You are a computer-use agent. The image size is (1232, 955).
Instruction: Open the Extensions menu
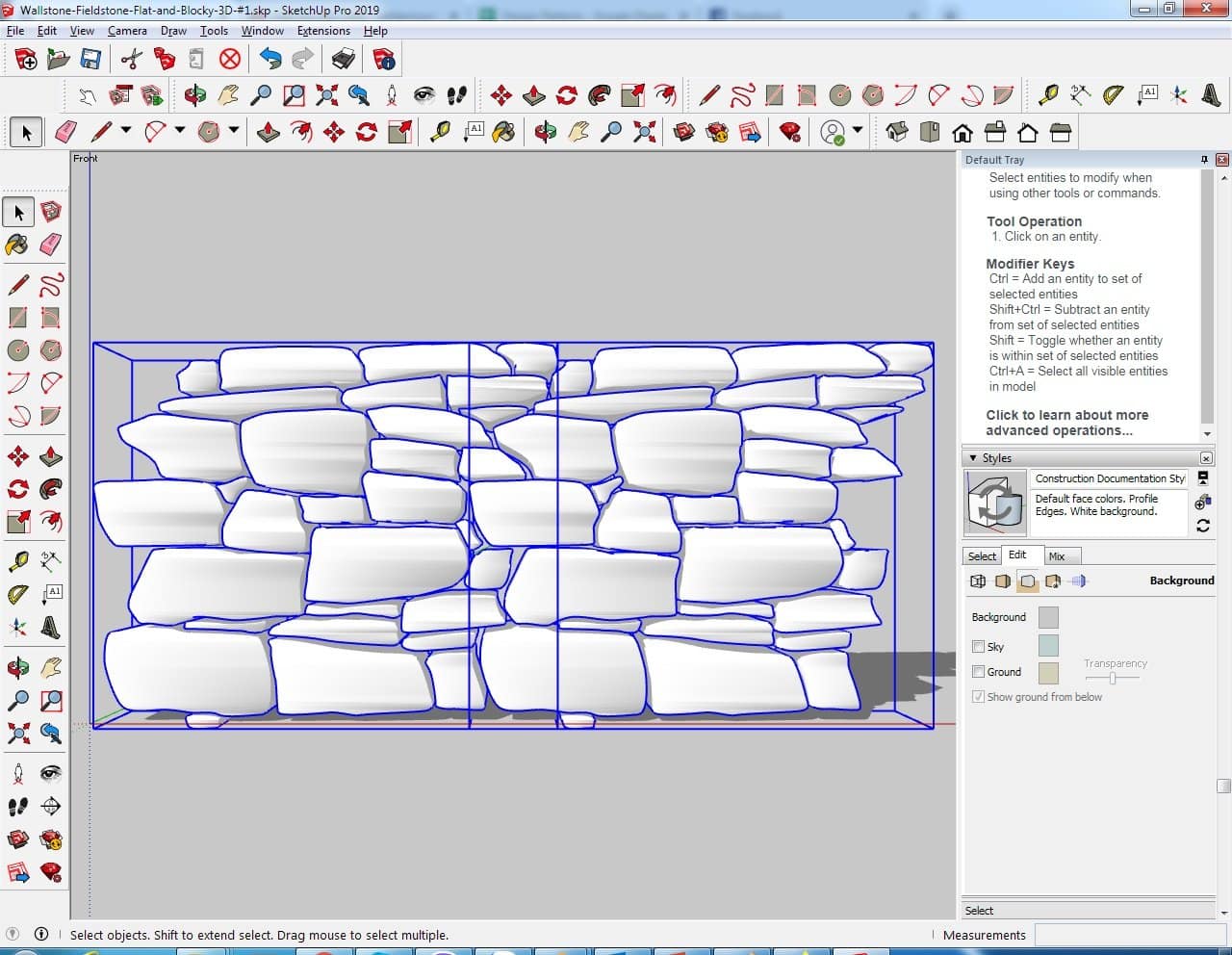click(x=323, y=31)
